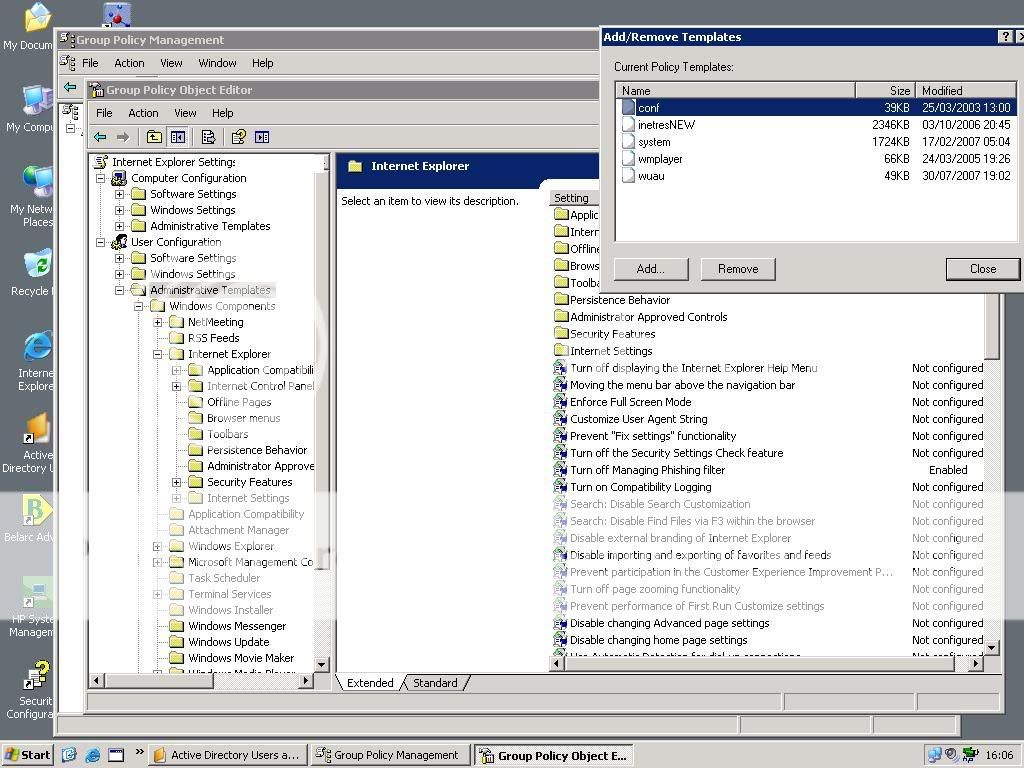Click the Security Features folder icon in settings list

(561, 334)
